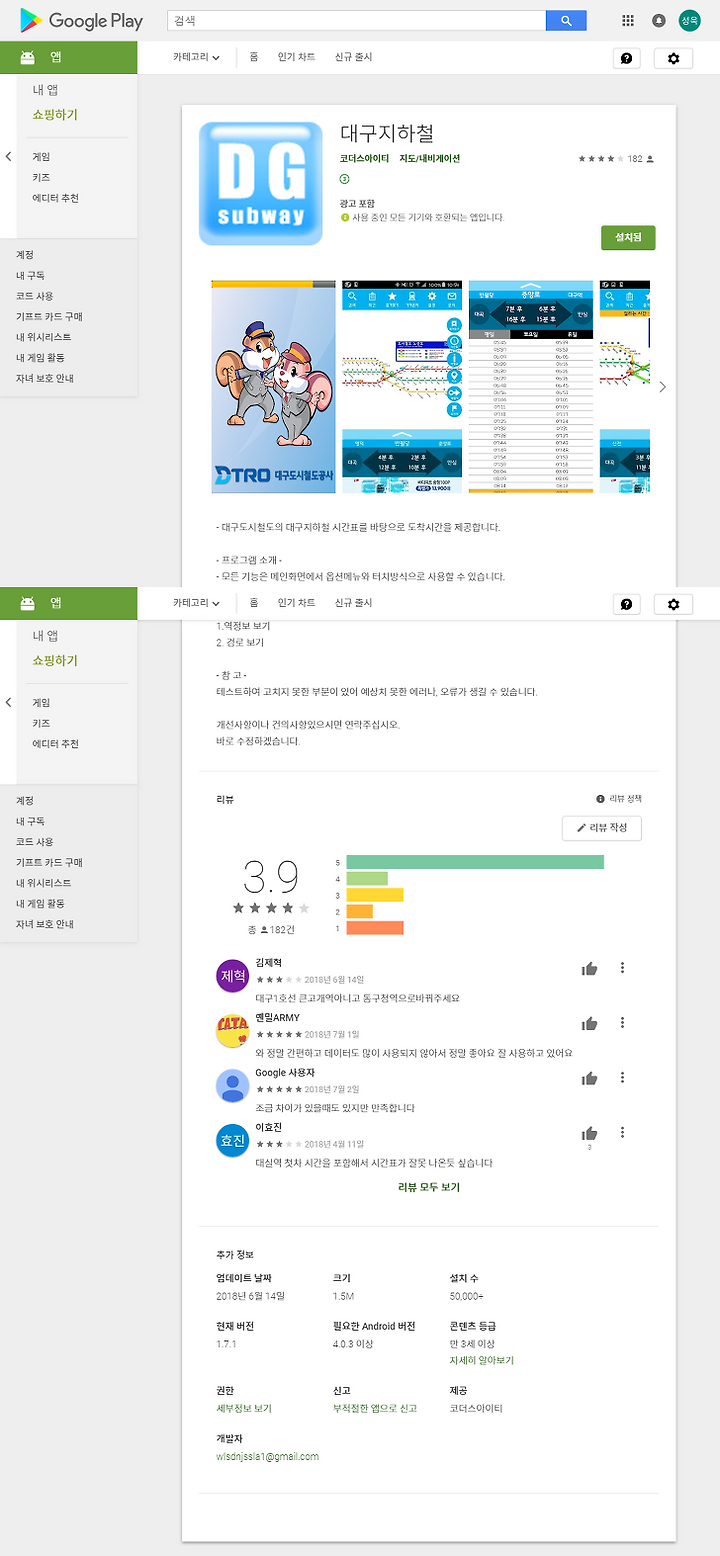Click Google 사용자's default avatar

tap(232, 1086)
